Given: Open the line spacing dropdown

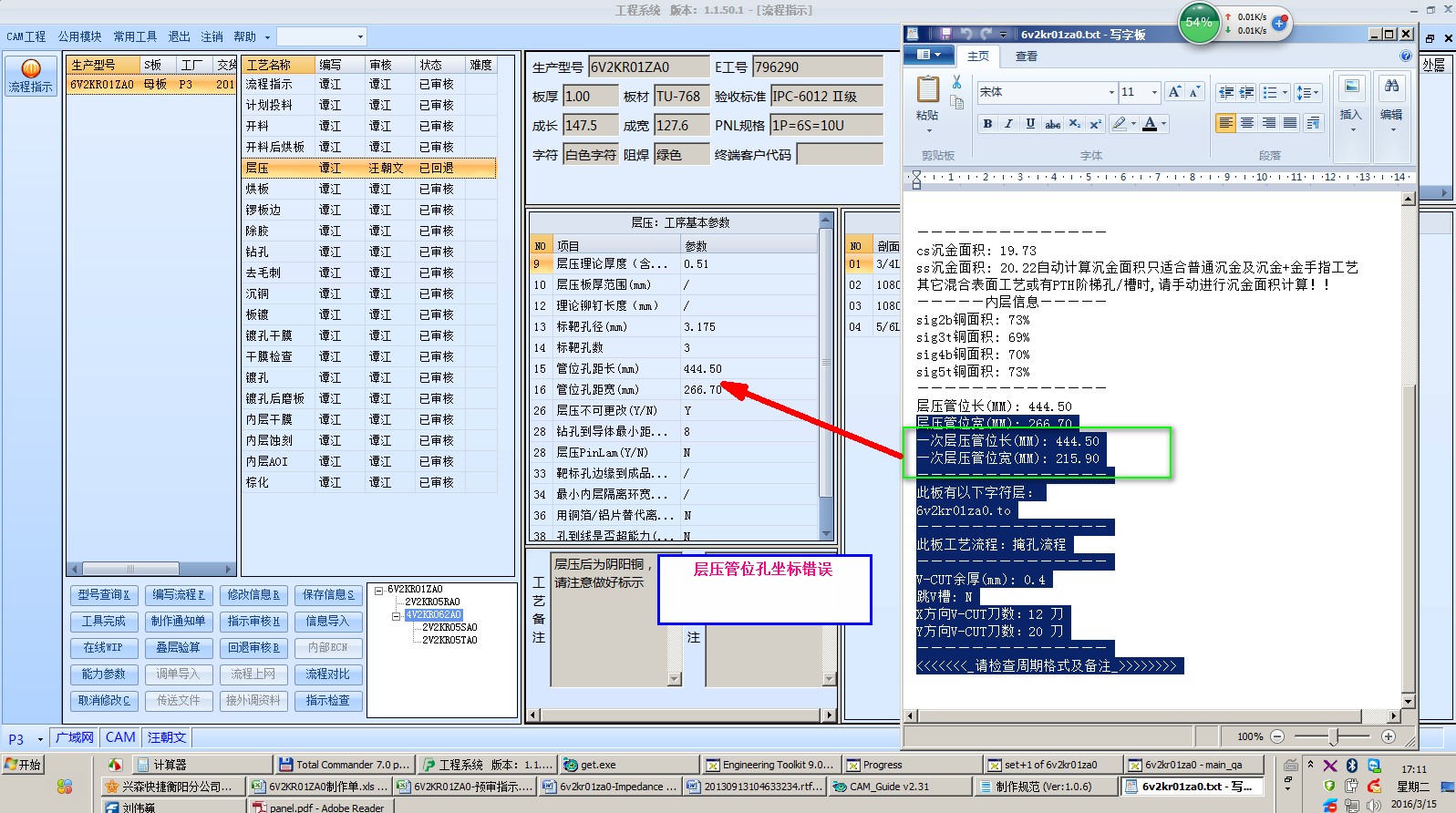Looking at the screenshot, I should tap(1317, 93).
